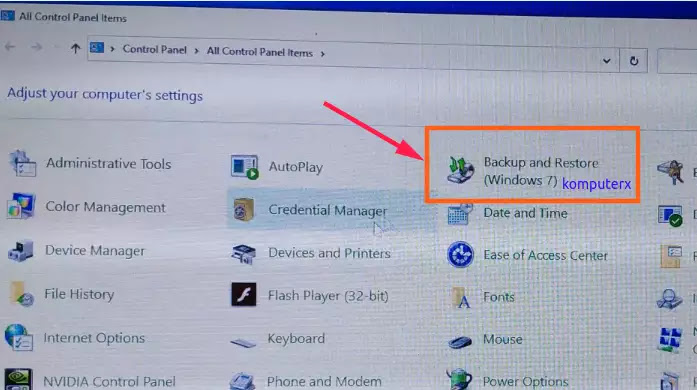
Task: Open the Credential Manager link
Action: pos(328,210)
